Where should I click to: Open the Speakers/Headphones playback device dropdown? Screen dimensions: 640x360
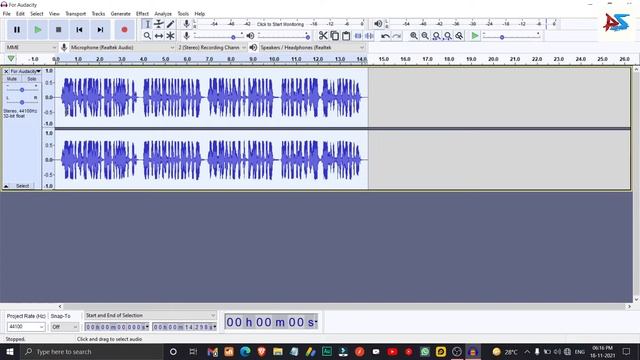(x=312, y=48)
